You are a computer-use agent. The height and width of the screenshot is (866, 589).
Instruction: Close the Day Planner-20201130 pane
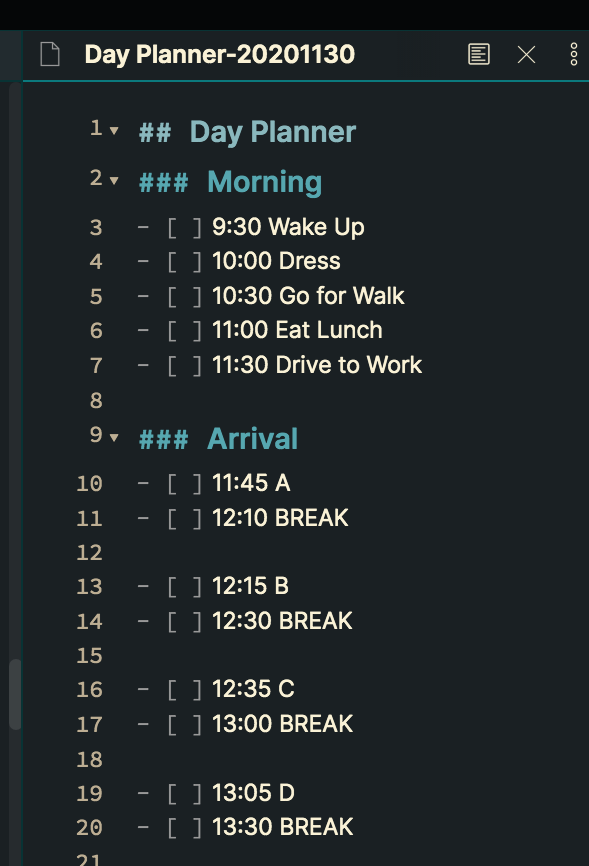pyautogui.click(x=526, y=55)
